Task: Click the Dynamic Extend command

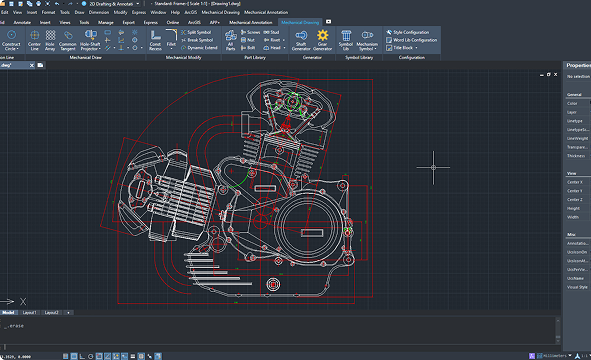Action: (199, 48)
